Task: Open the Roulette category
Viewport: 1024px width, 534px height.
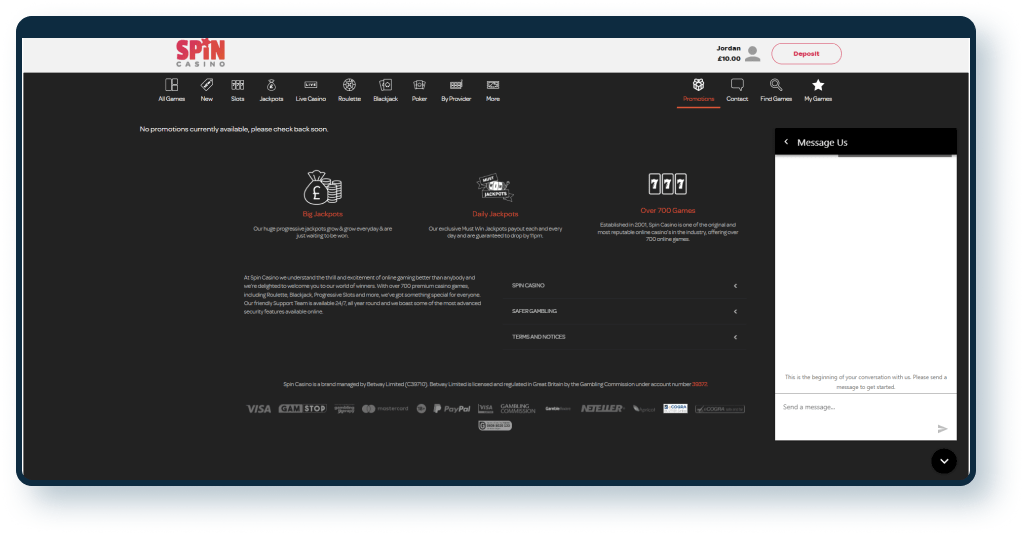Action: coord(349,90)
